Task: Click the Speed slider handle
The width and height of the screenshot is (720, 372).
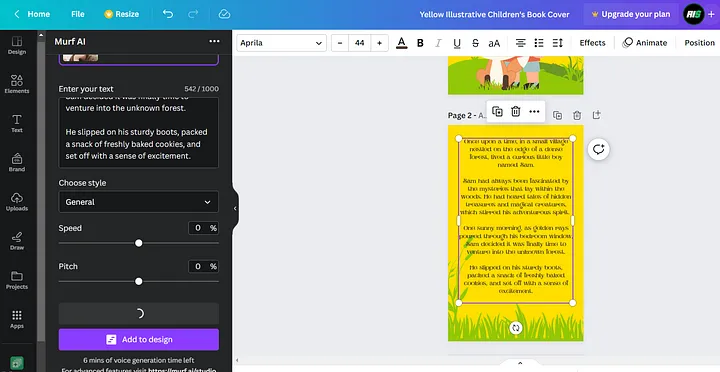Action: click(139, 243)
